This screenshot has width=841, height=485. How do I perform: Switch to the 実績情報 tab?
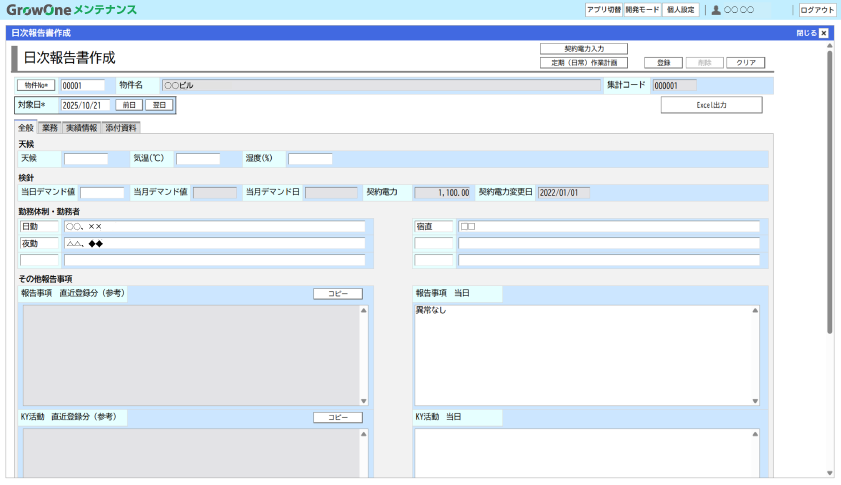pos(82,128)
